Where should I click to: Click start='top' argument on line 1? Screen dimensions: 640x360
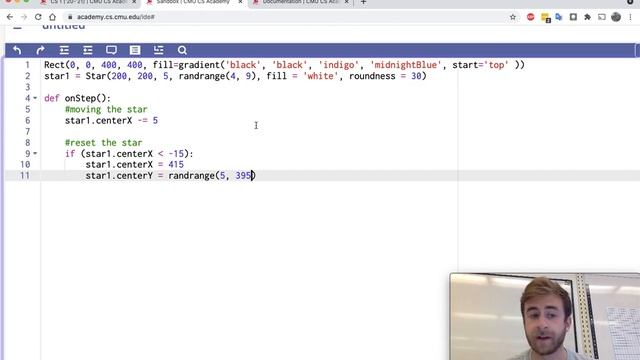(480, 65)
